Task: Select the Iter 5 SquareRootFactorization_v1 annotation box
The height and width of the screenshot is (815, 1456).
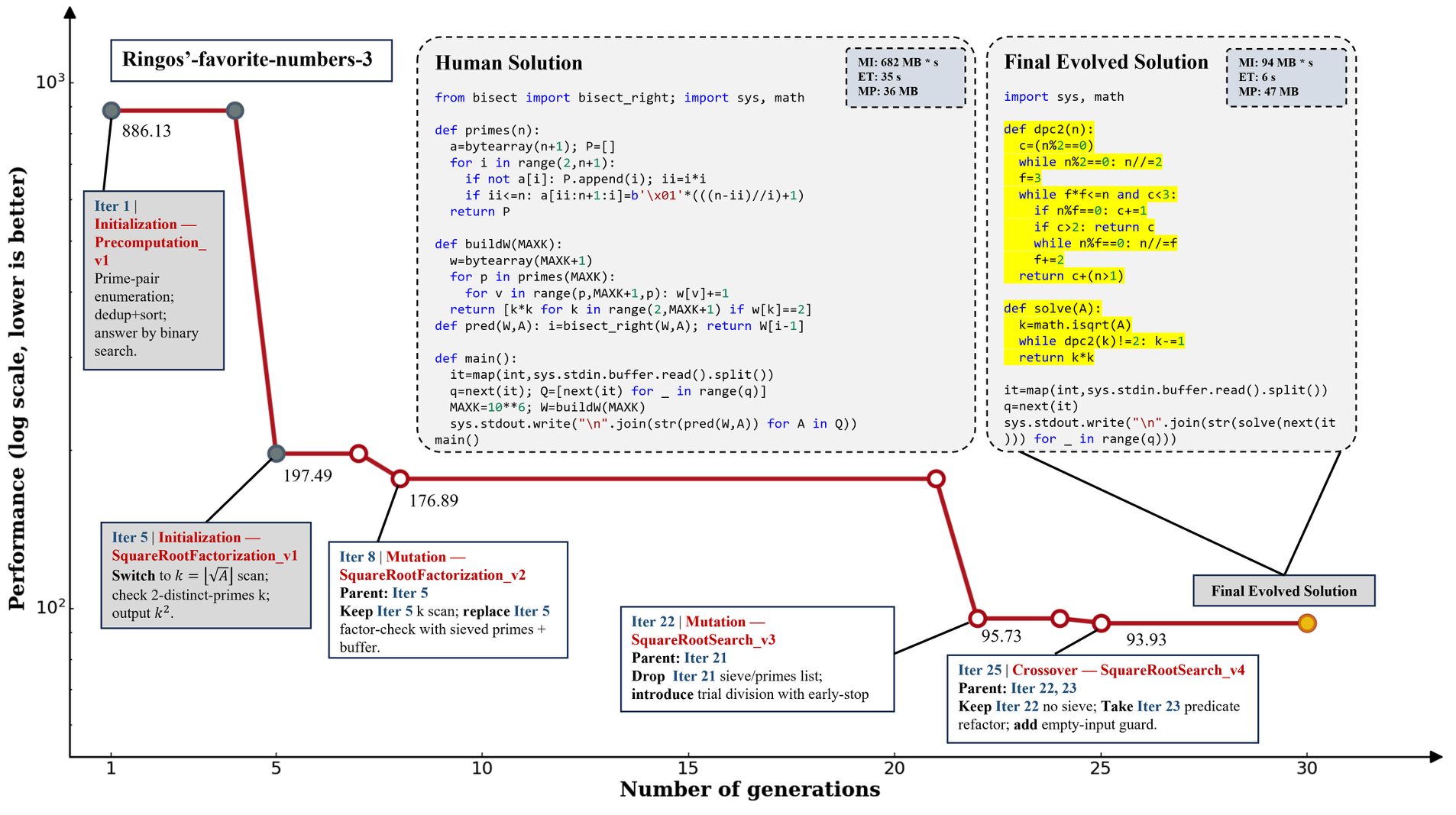Action: point(205,575)
